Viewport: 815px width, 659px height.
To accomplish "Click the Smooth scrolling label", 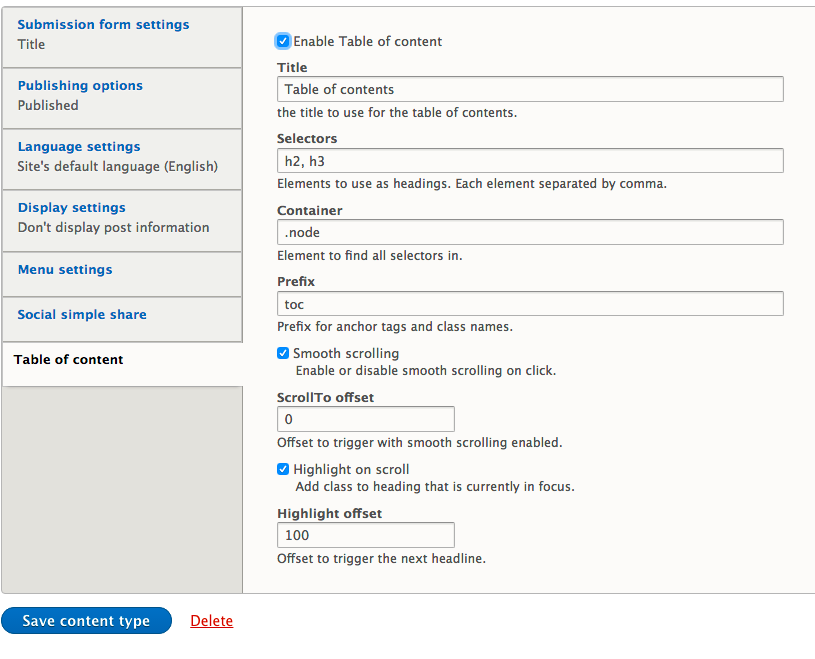I will pos(346,354).
